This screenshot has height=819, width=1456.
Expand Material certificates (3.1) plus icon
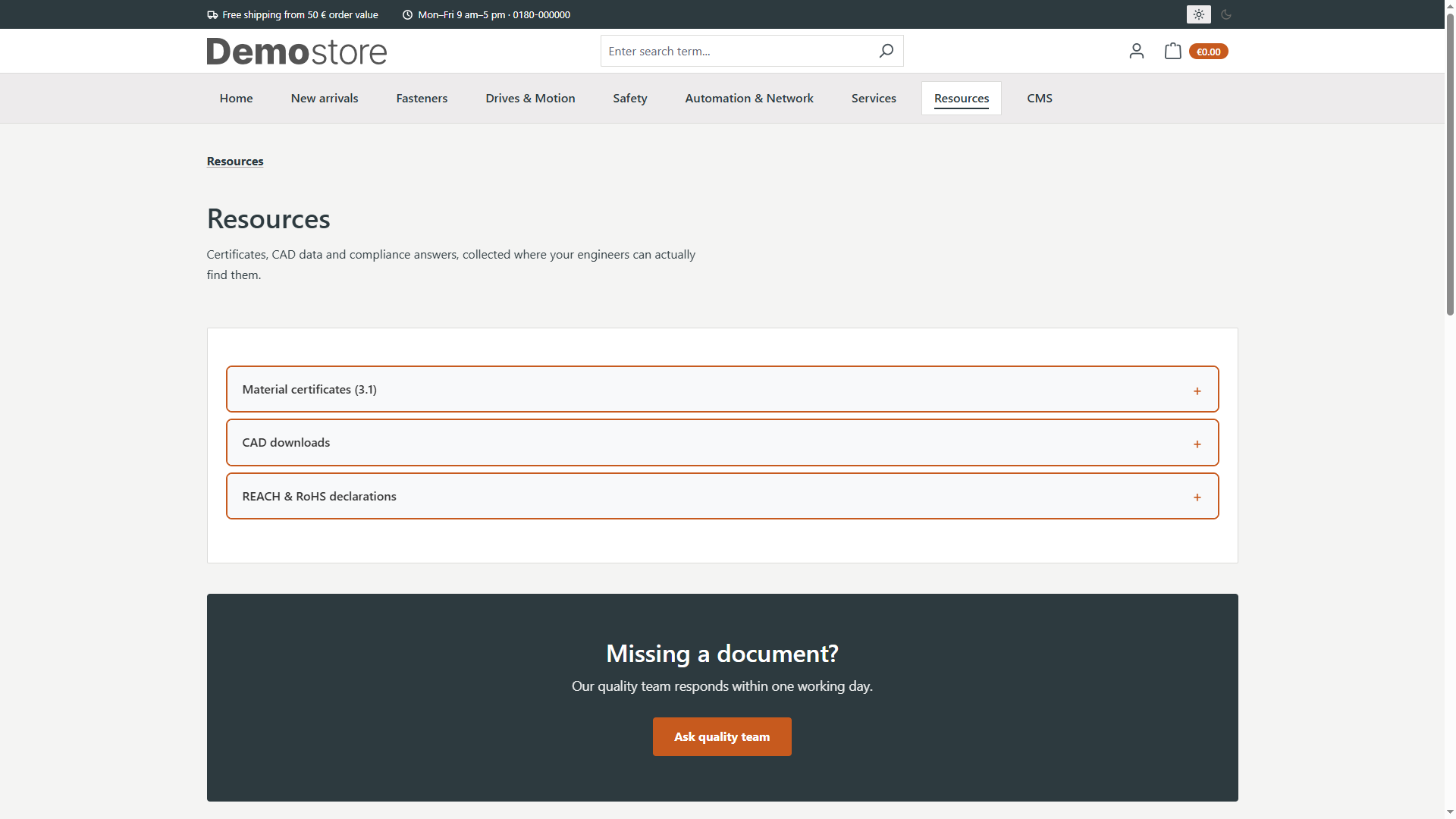pos(1197,391)
